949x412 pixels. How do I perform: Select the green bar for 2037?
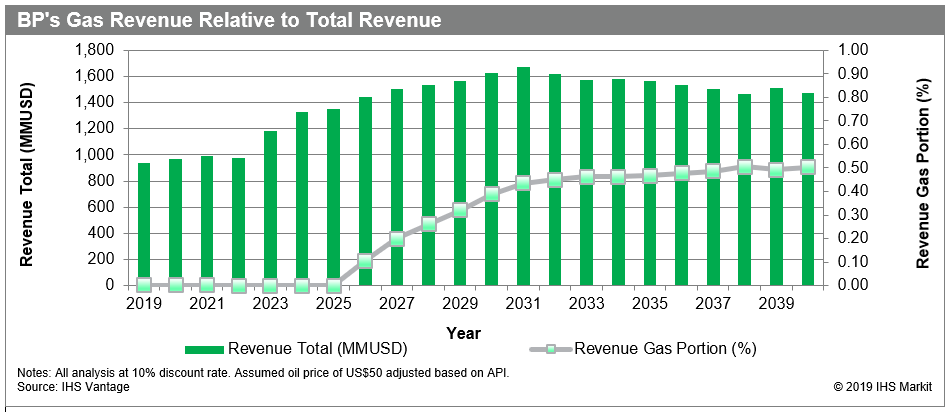pos(713,188)
